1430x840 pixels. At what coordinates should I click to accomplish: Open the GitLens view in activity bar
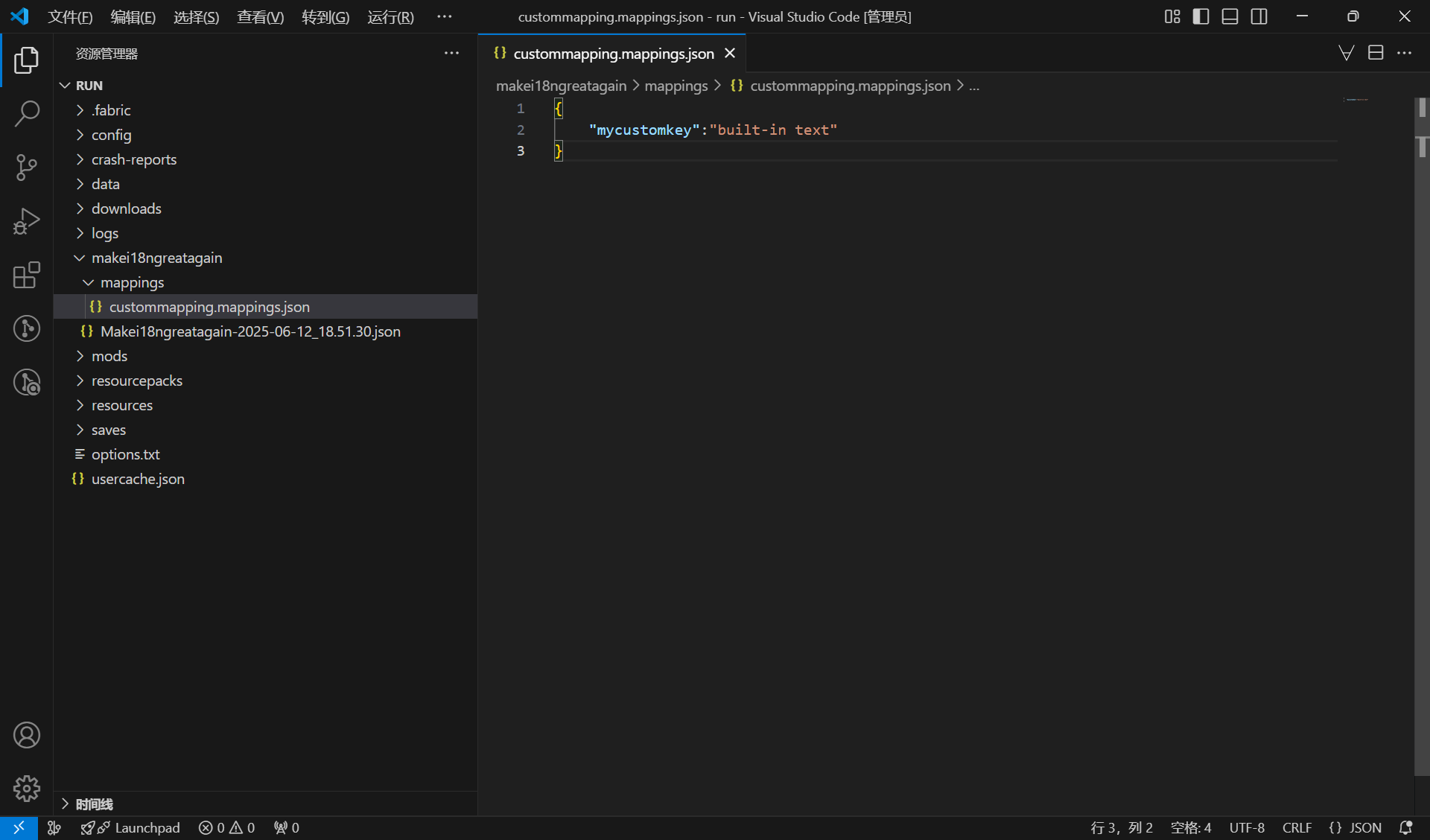tap(27, 328)
